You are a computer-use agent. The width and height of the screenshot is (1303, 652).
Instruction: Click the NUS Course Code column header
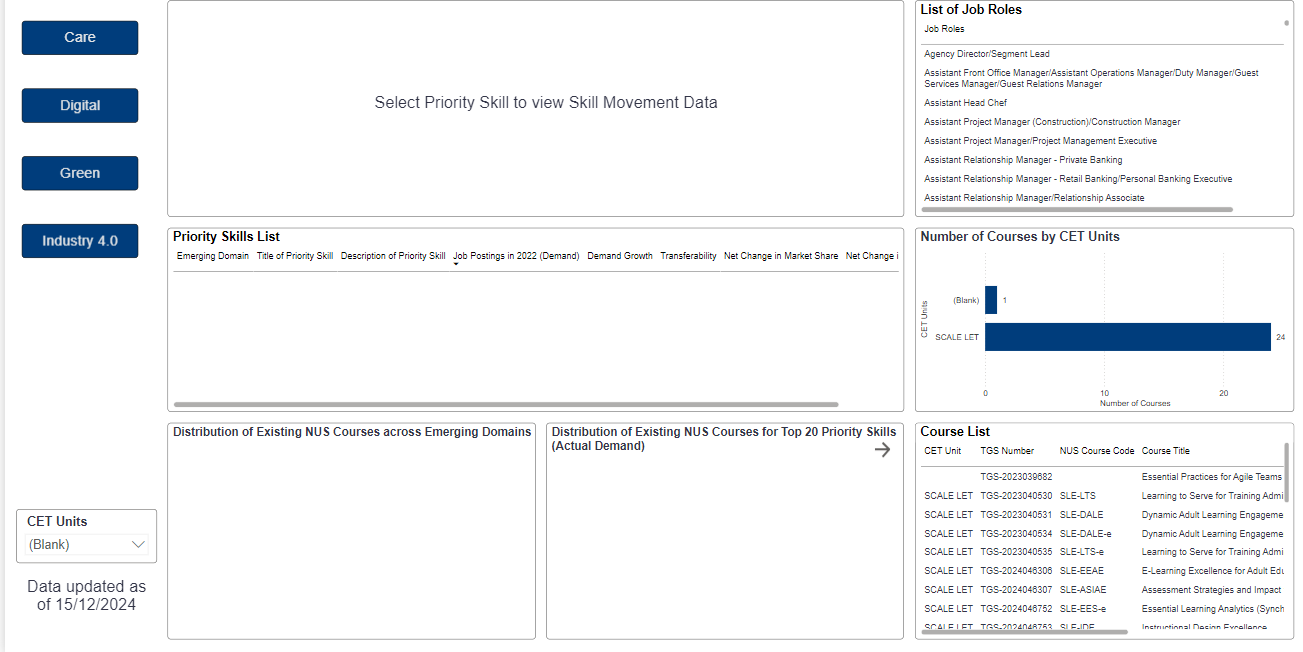[1097, 451]
